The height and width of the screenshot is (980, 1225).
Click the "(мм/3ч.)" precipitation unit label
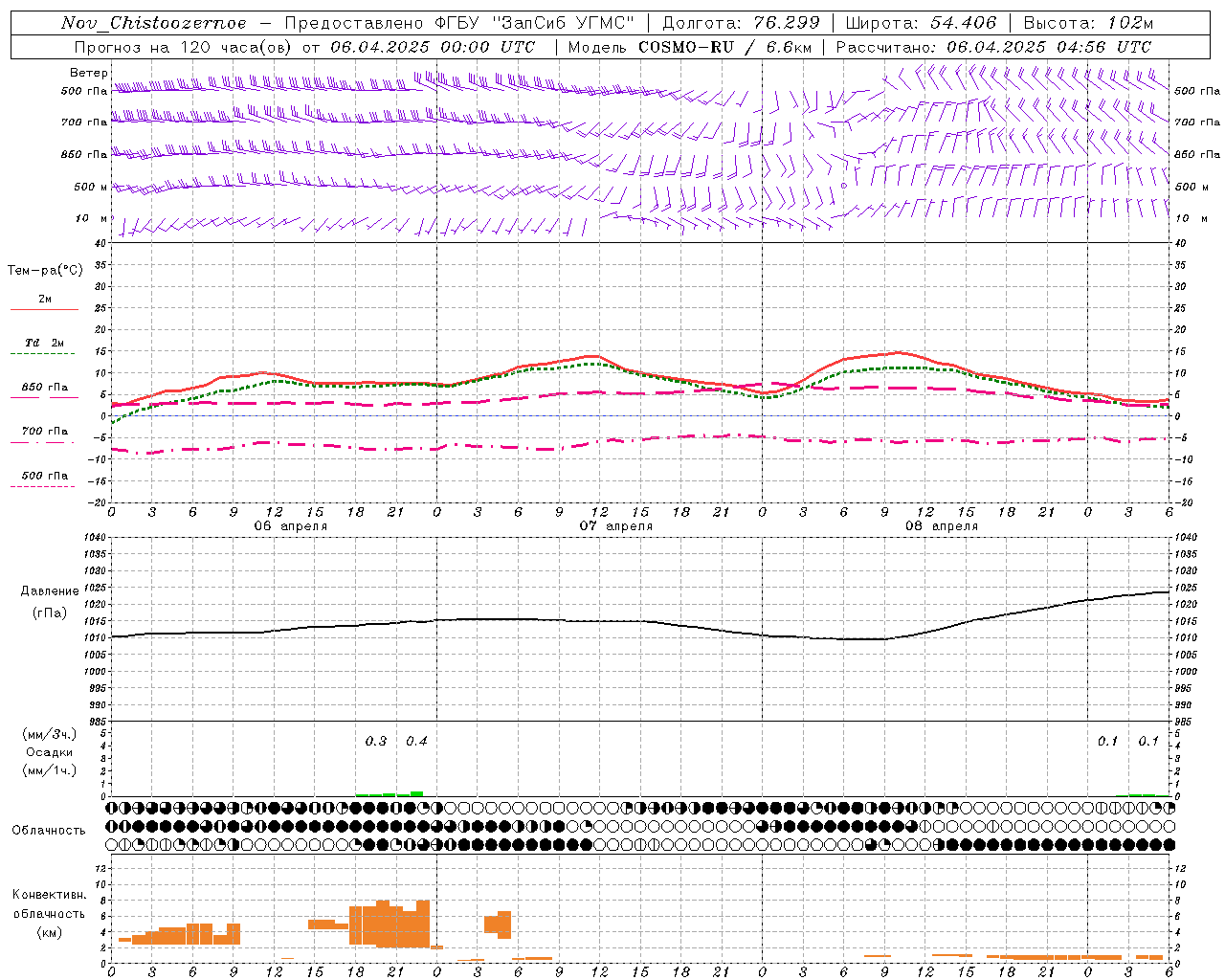(50, 734)
